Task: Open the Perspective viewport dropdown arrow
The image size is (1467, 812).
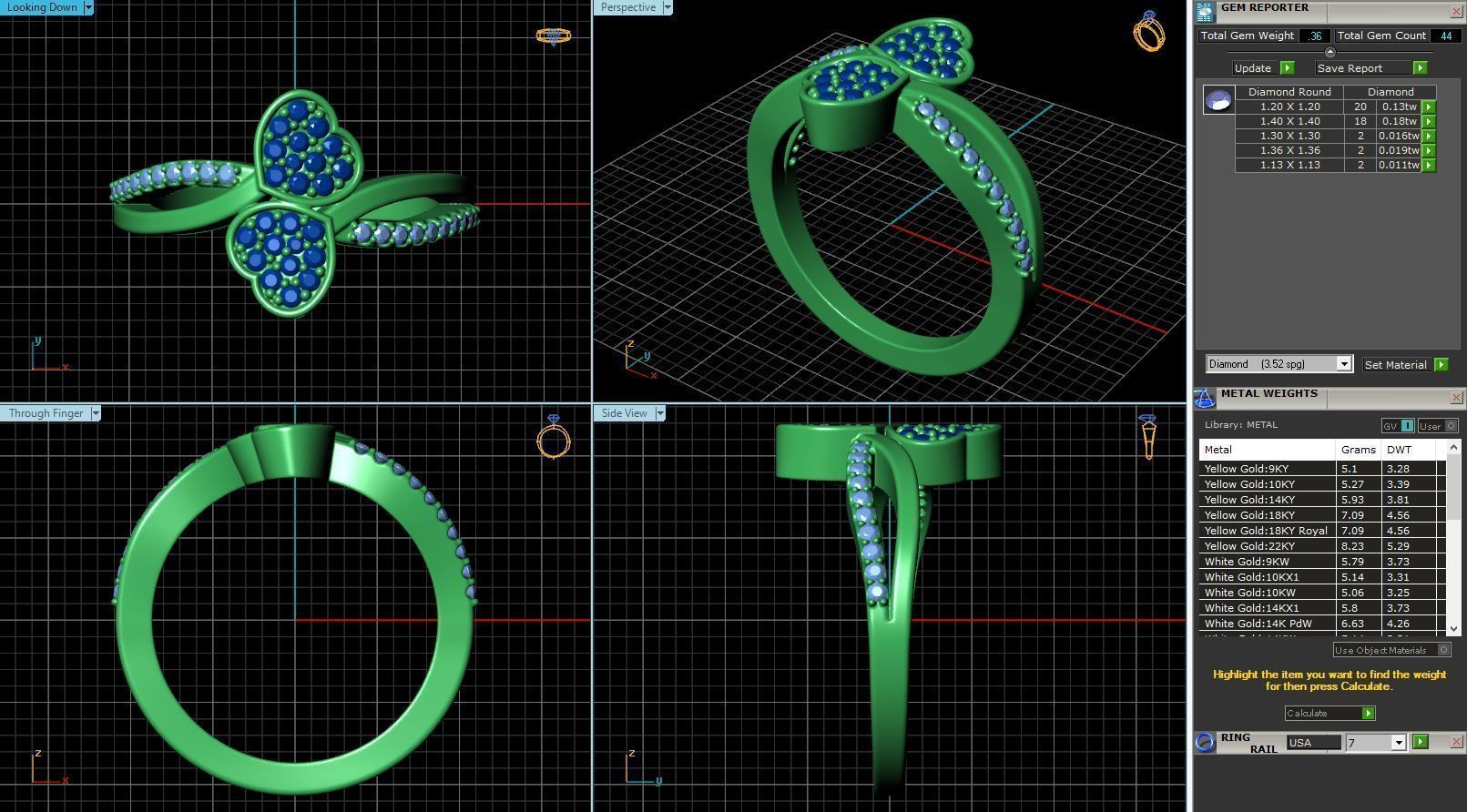Action: pyautogui.click(x=667, y=7)
